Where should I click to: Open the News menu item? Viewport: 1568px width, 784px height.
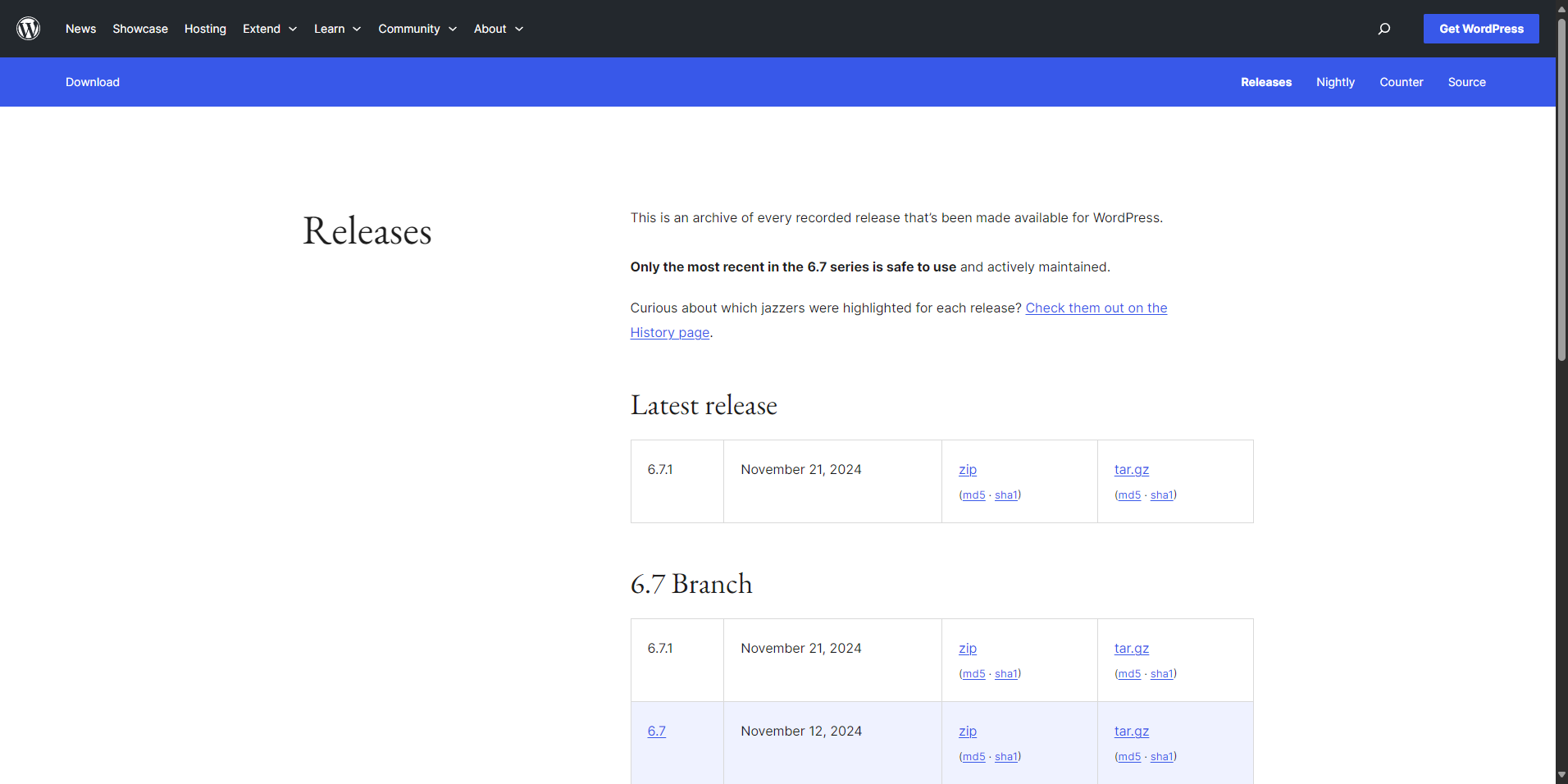80,29
